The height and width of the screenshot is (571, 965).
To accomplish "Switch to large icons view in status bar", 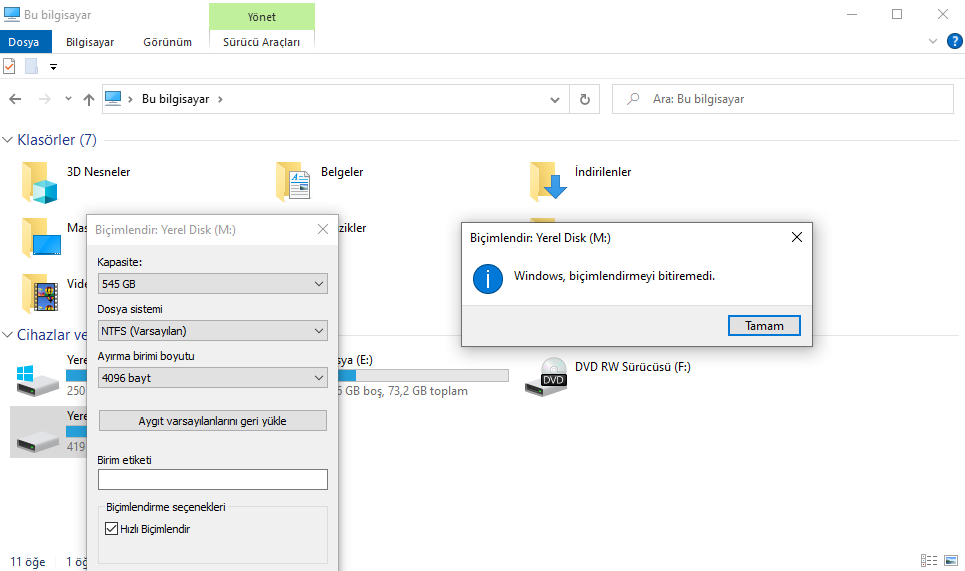I will pos(951,561).
